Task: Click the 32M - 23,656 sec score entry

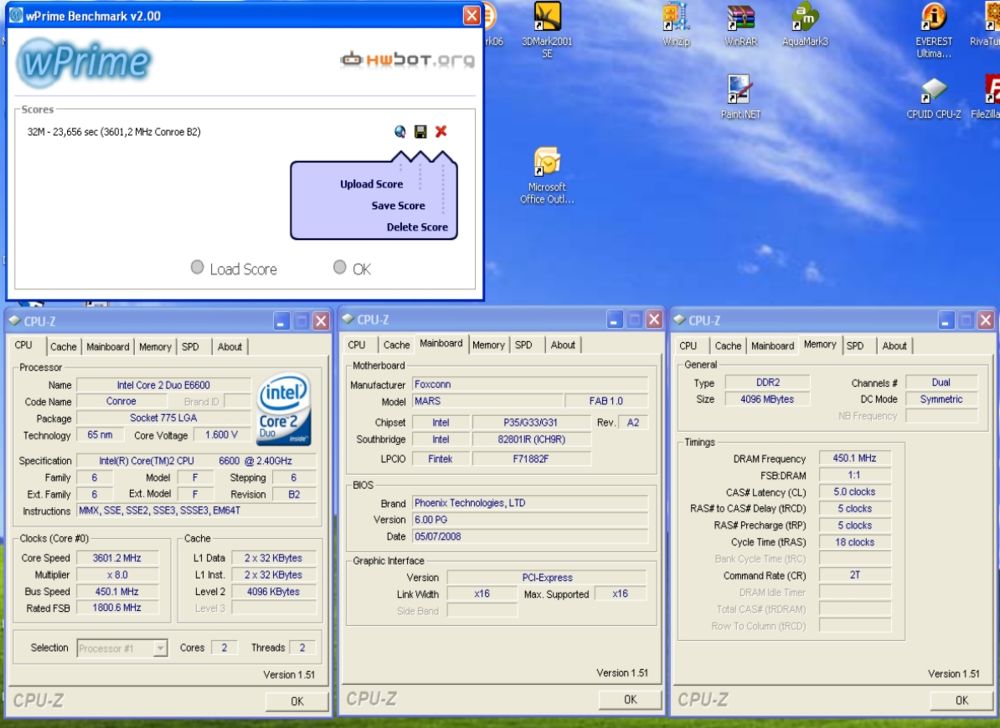Action: click(x=114, y=132)
